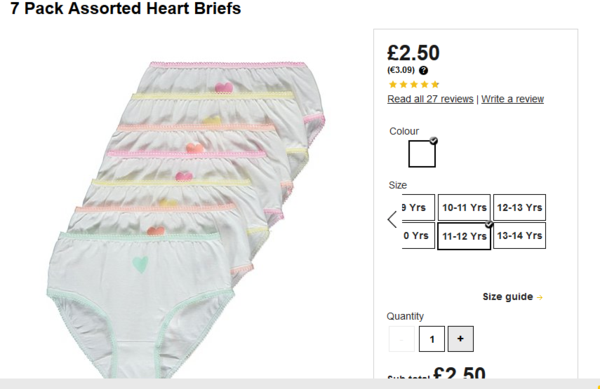Select the white colour swatch

[422, 154]
